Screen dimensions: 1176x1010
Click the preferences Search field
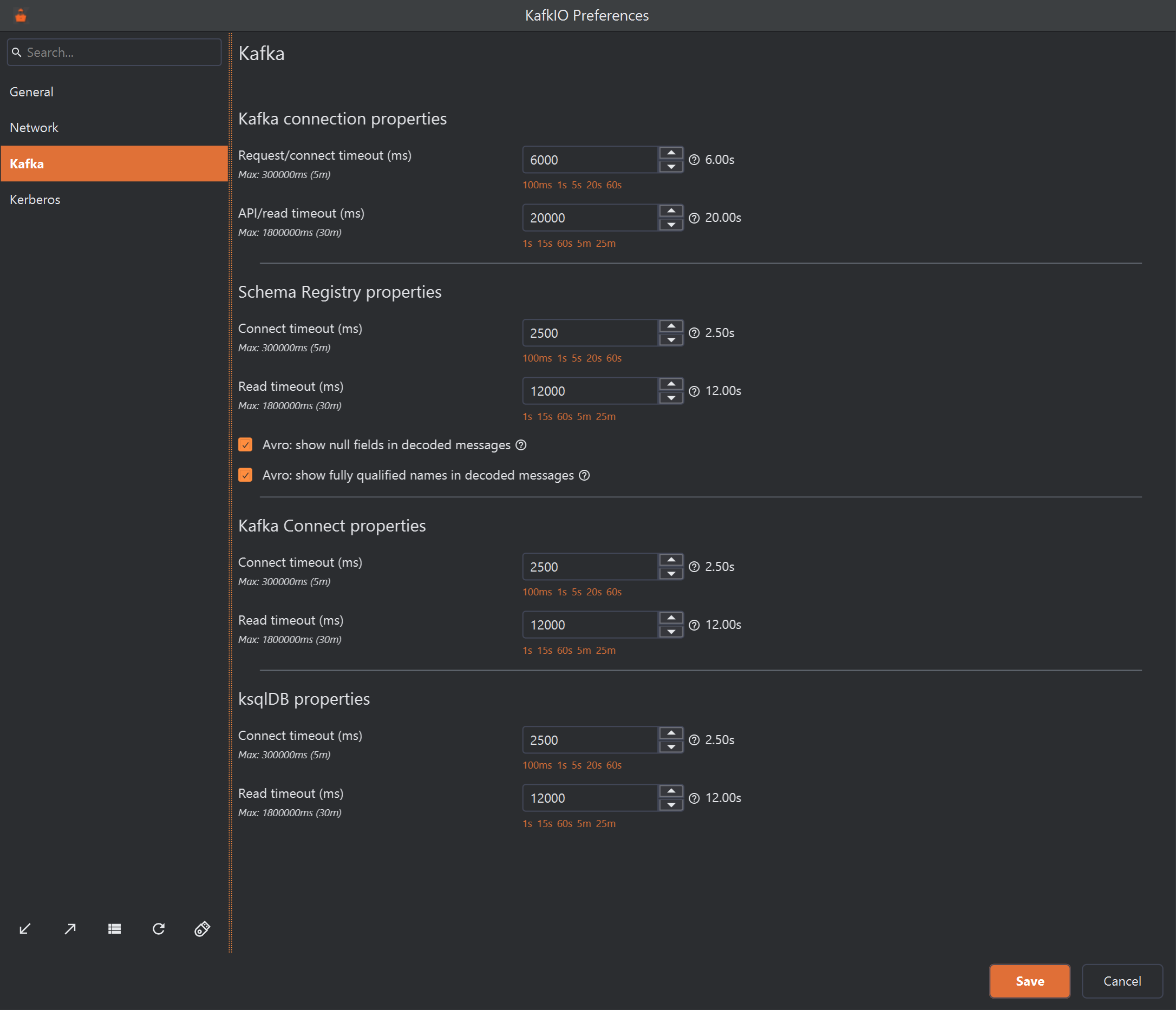114,52
